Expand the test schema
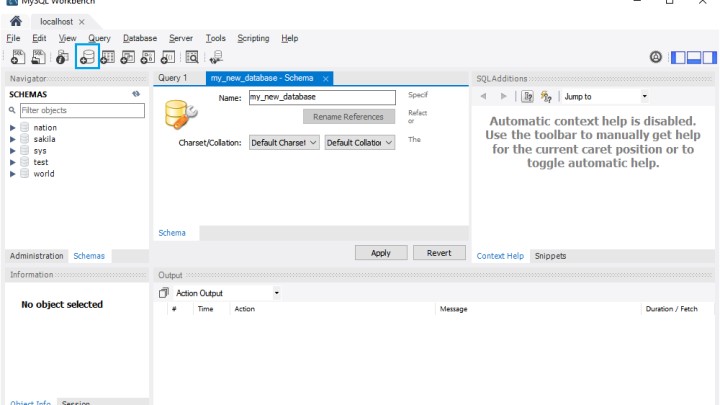Image resolution: width=720 pixels, height=405 pixels. click(x=12, y=162)
